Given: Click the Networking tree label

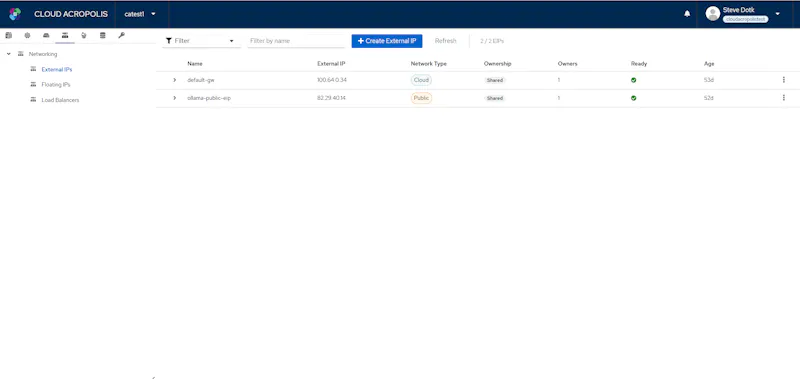Looking at the screenshot, I should click(x=43, y=54).
